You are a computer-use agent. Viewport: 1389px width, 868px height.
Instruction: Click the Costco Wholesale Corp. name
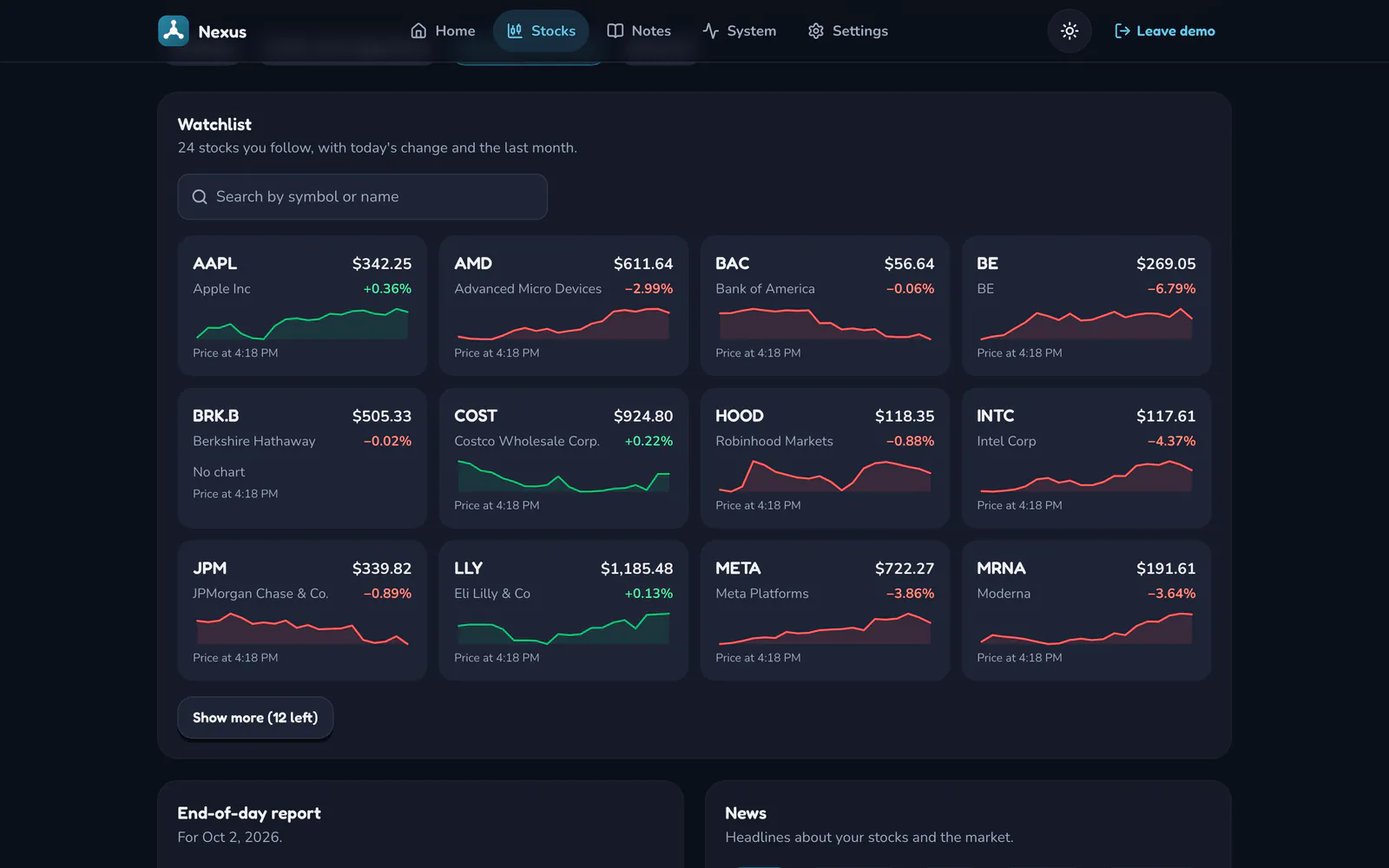tap(527, 442)
